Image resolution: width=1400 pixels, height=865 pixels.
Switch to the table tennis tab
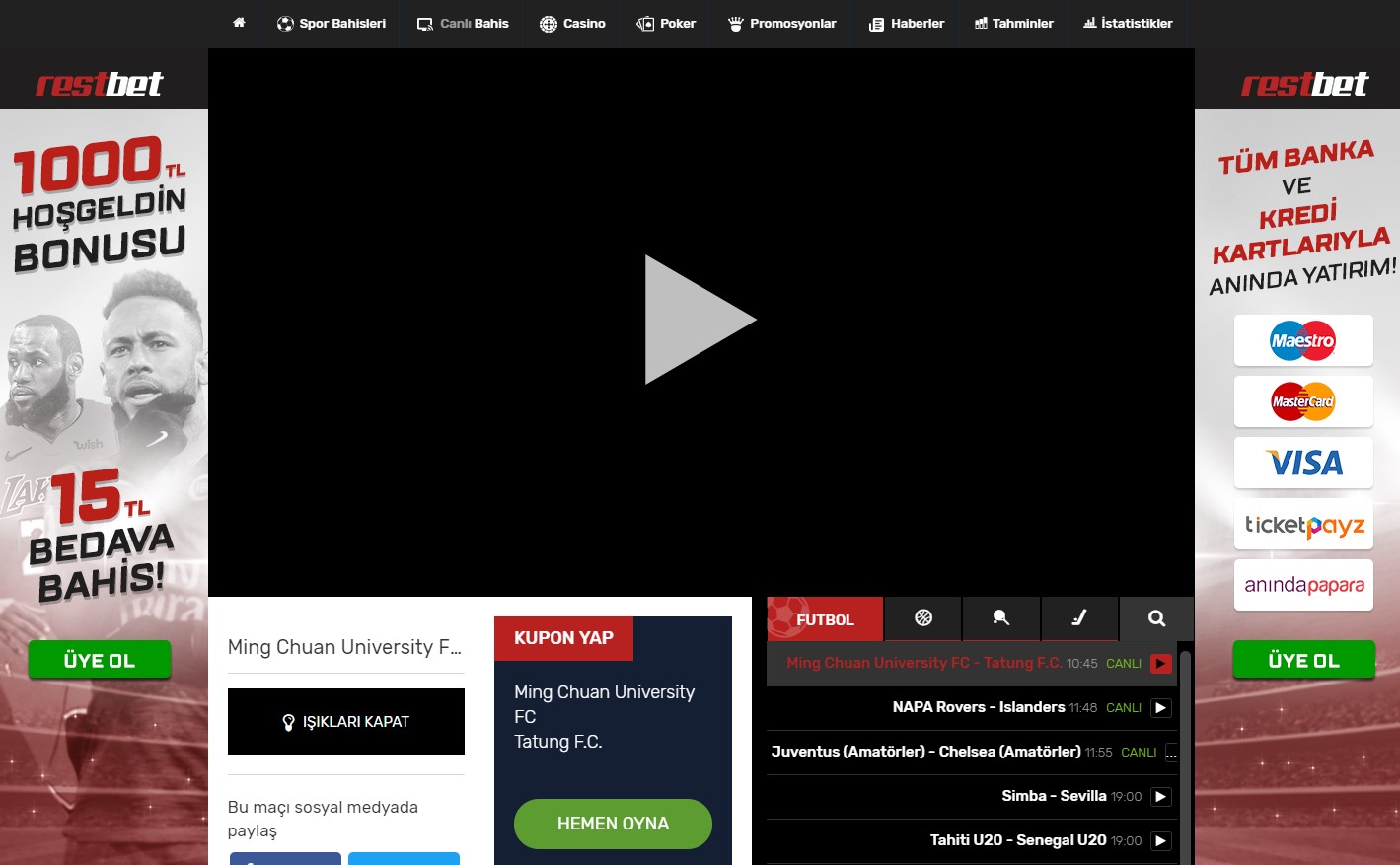(x=1000, y=618)
